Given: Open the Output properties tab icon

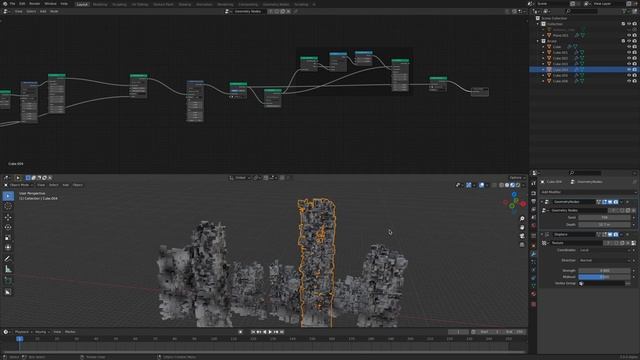Looking at the screenshot, I should pos(533,202).
